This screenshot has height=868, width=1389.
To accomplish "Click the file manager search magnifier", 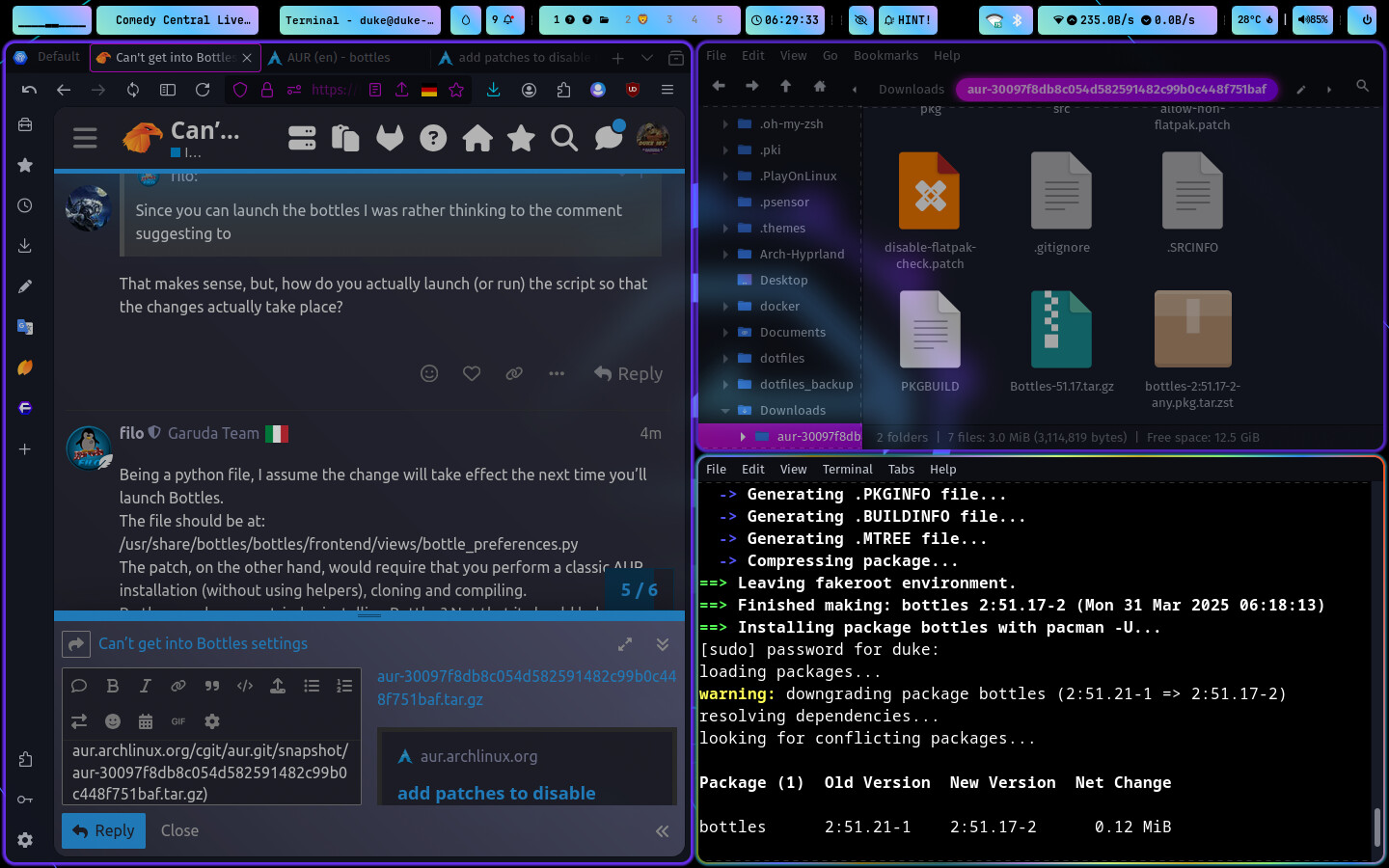I will point(1362,86).
